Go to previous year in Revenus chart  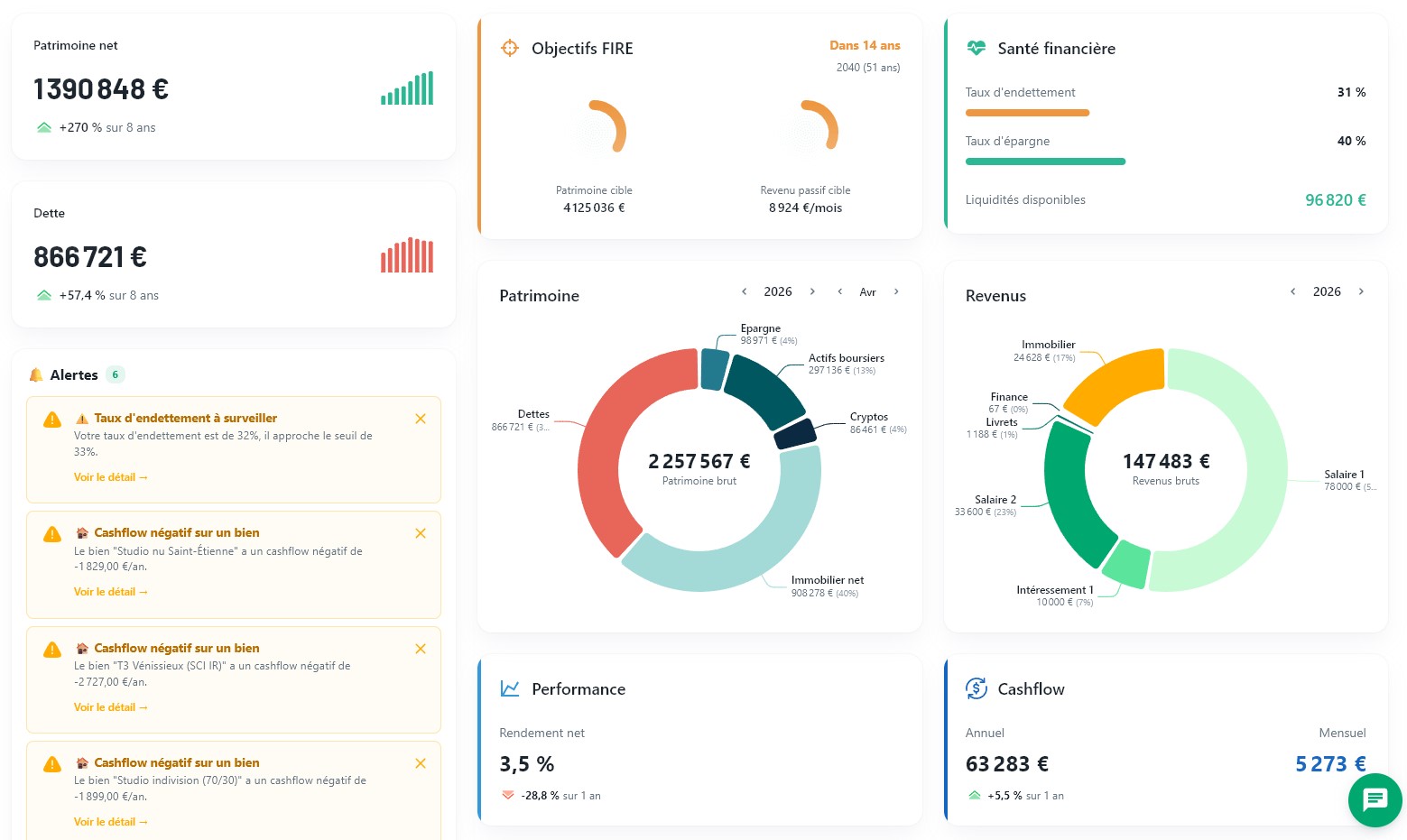[x=1293, y=291]
